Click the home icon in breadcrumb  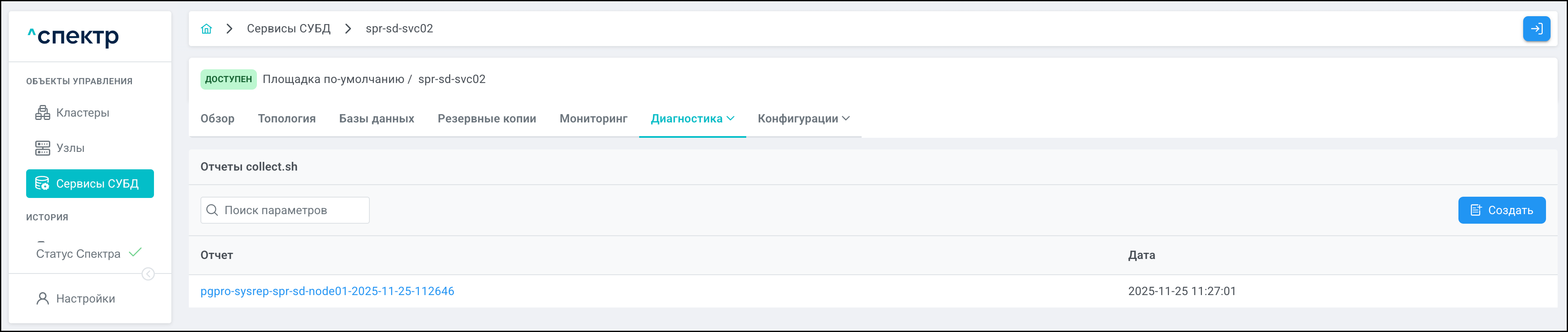206,29
